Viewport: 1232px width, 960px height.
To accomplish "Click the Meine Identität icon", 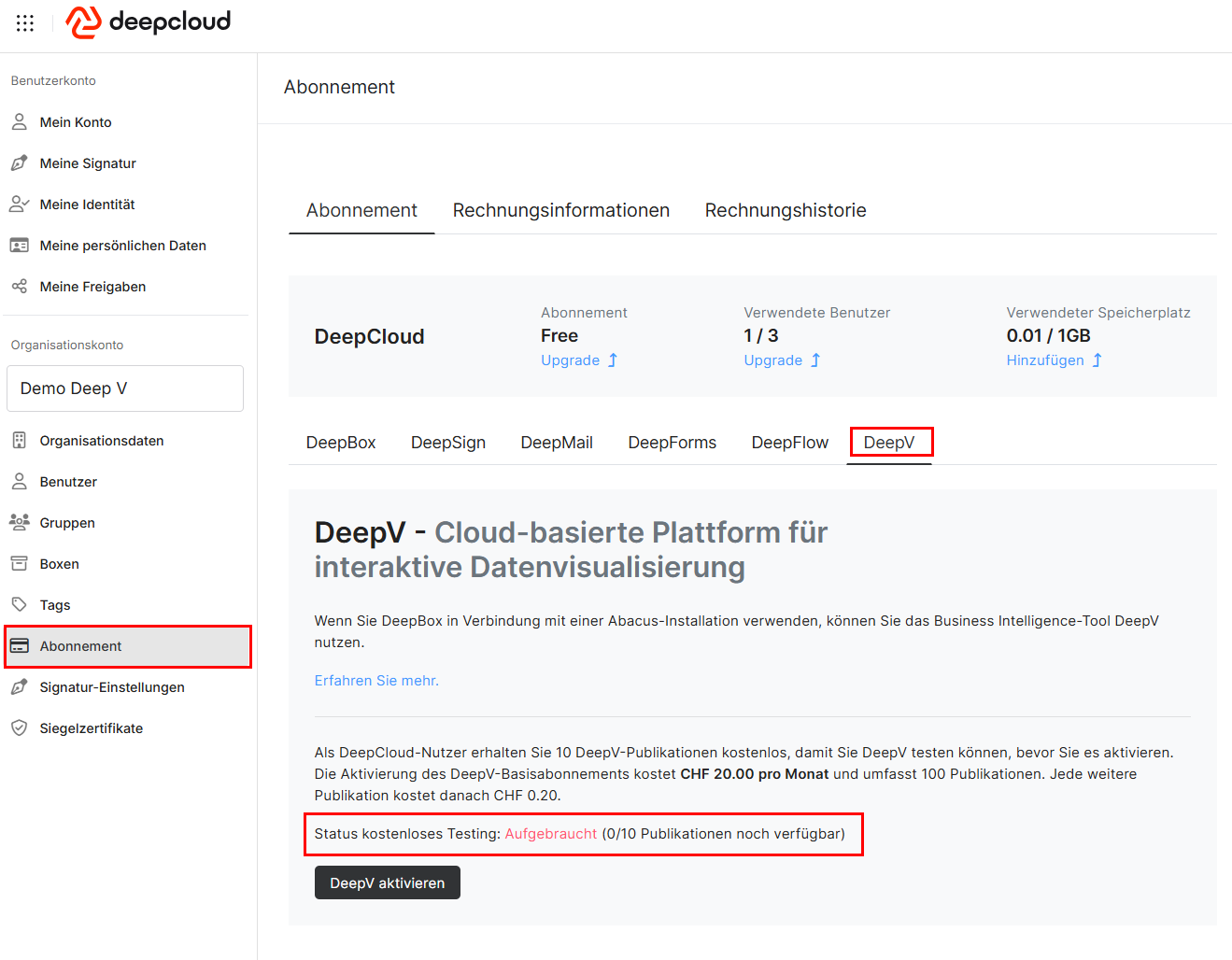I will (19, 205).
